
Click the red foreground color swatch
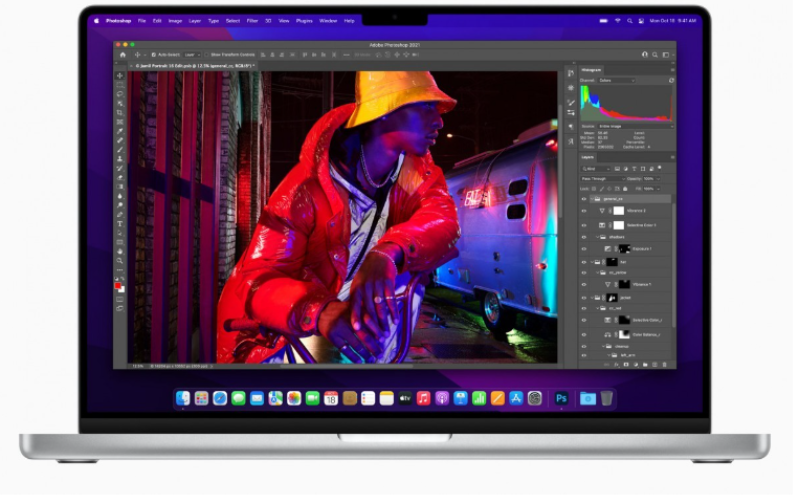pyautogui.click(x=118, y=286)
